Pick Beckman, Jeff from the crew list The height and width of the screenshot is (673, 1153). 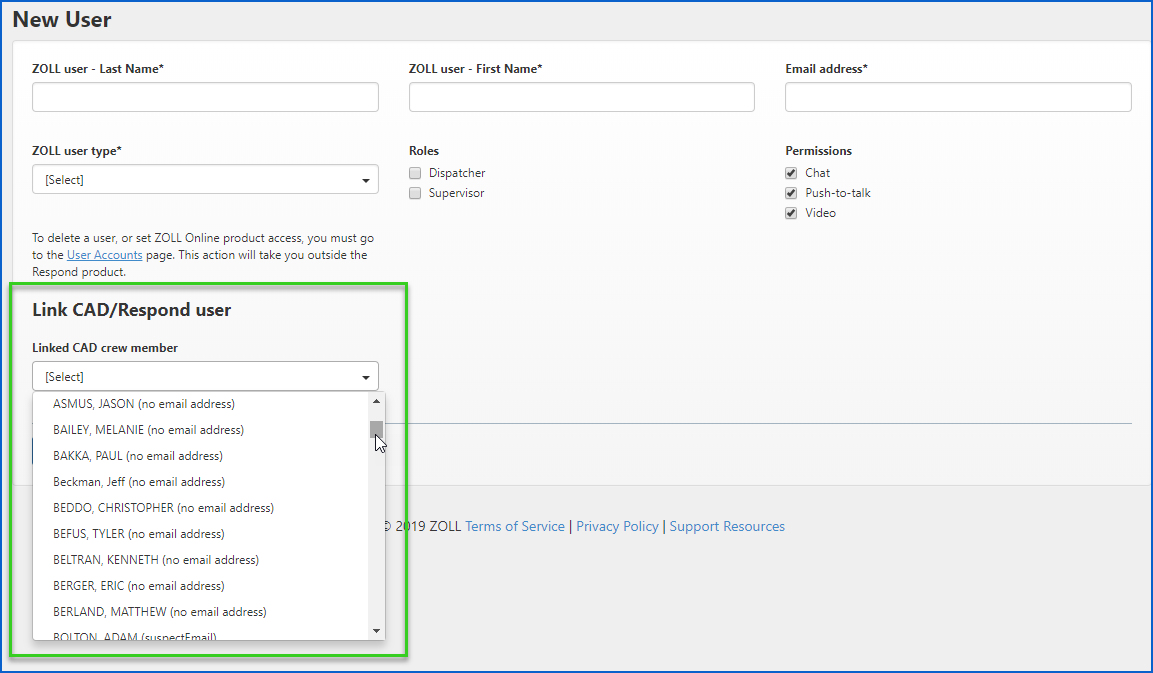(139, 482)
